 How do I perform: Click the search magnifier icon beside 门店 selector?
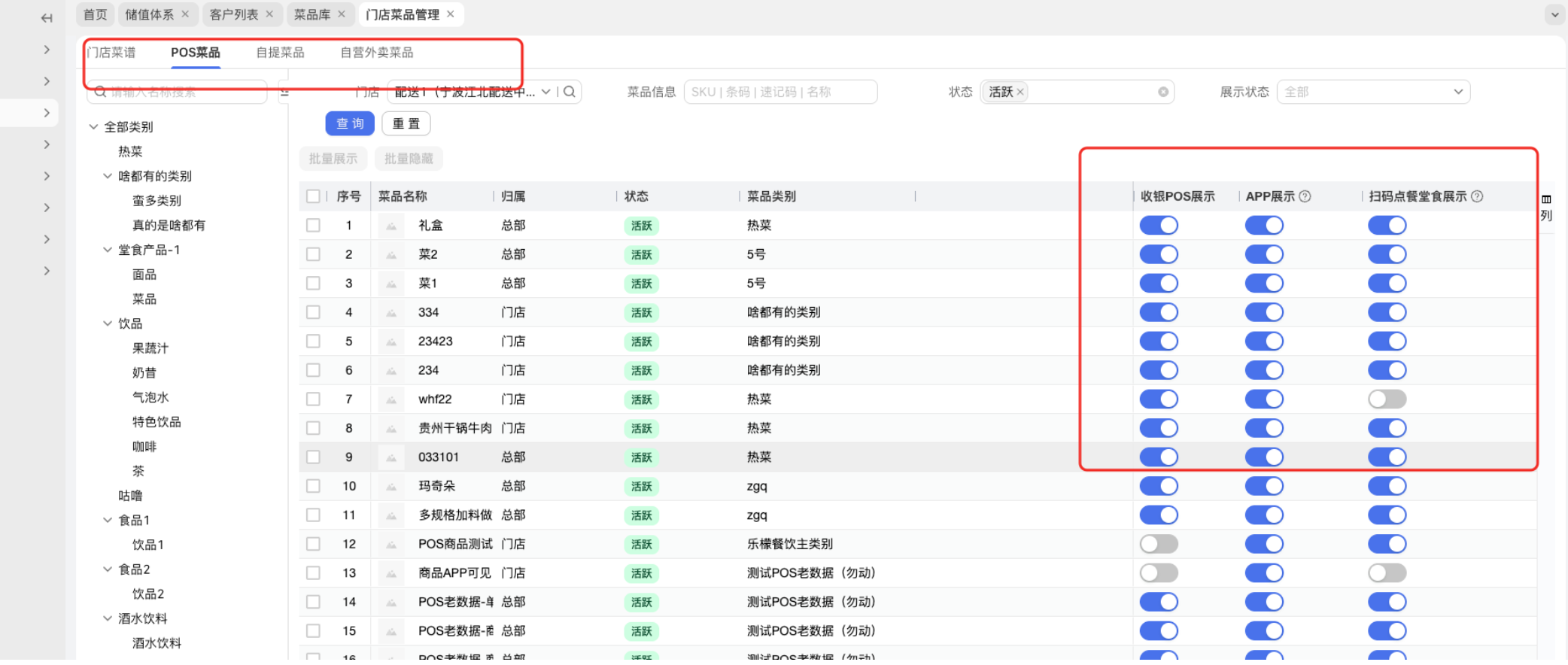tap(570, 92)
